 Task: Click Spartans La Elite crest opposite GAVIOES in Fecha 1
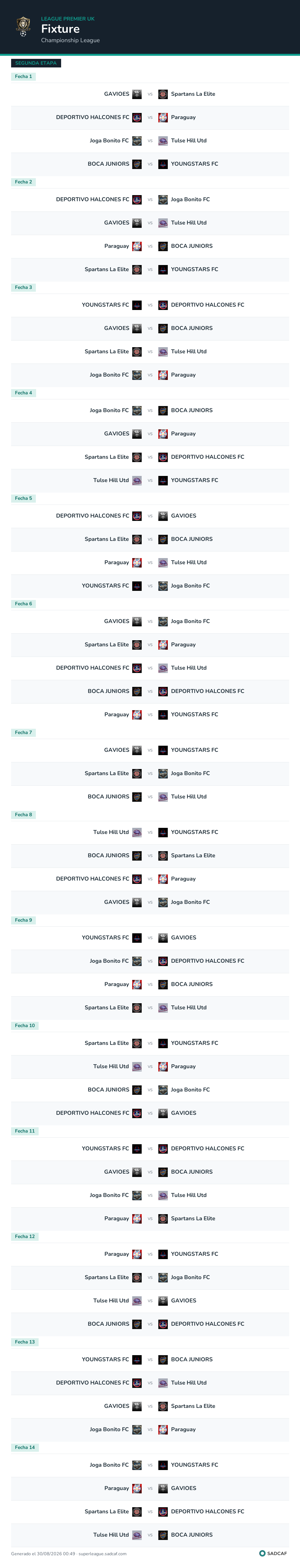(x=163, y=94)
